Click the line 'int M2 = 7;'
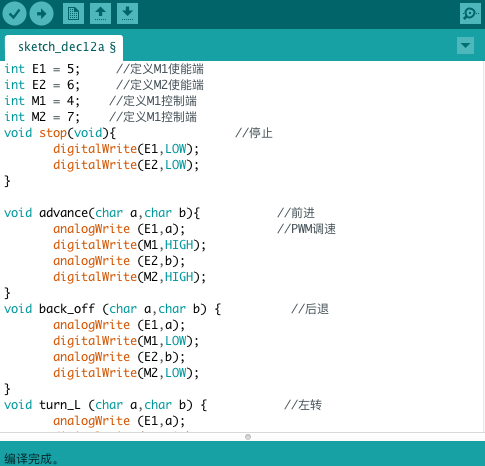The width and height of the screenshot is (485, 466). pos(42,117)
